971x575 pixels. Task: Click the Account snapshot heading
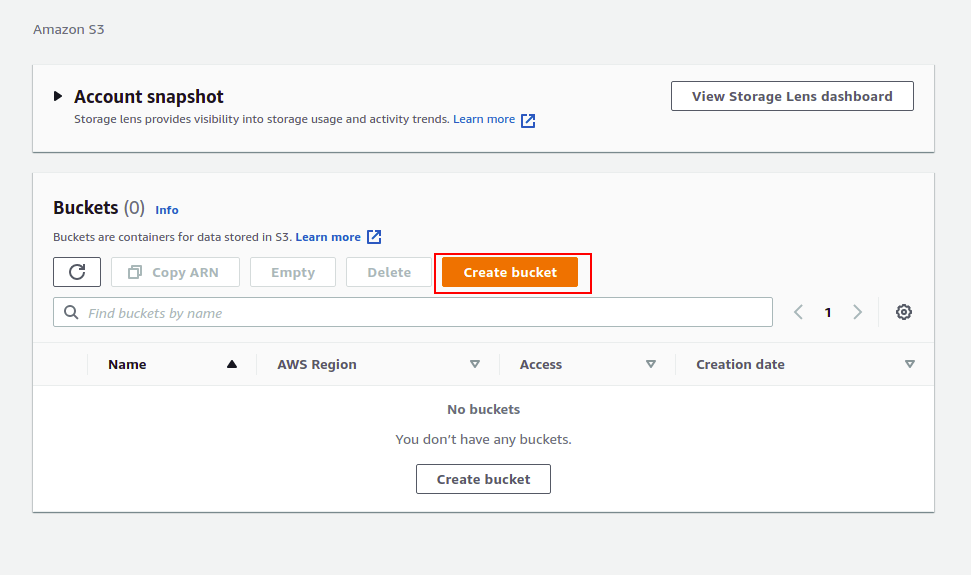149,97
